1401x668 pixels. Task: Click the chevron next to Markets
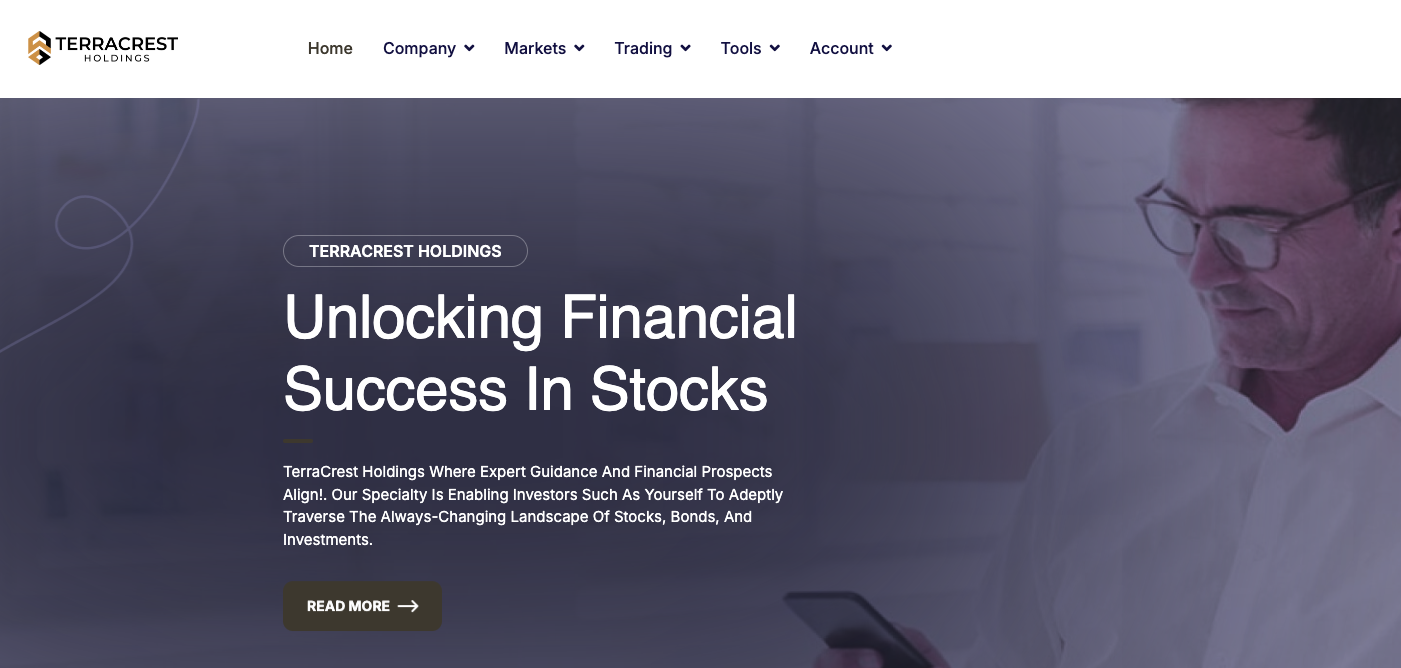pos(579,48)
